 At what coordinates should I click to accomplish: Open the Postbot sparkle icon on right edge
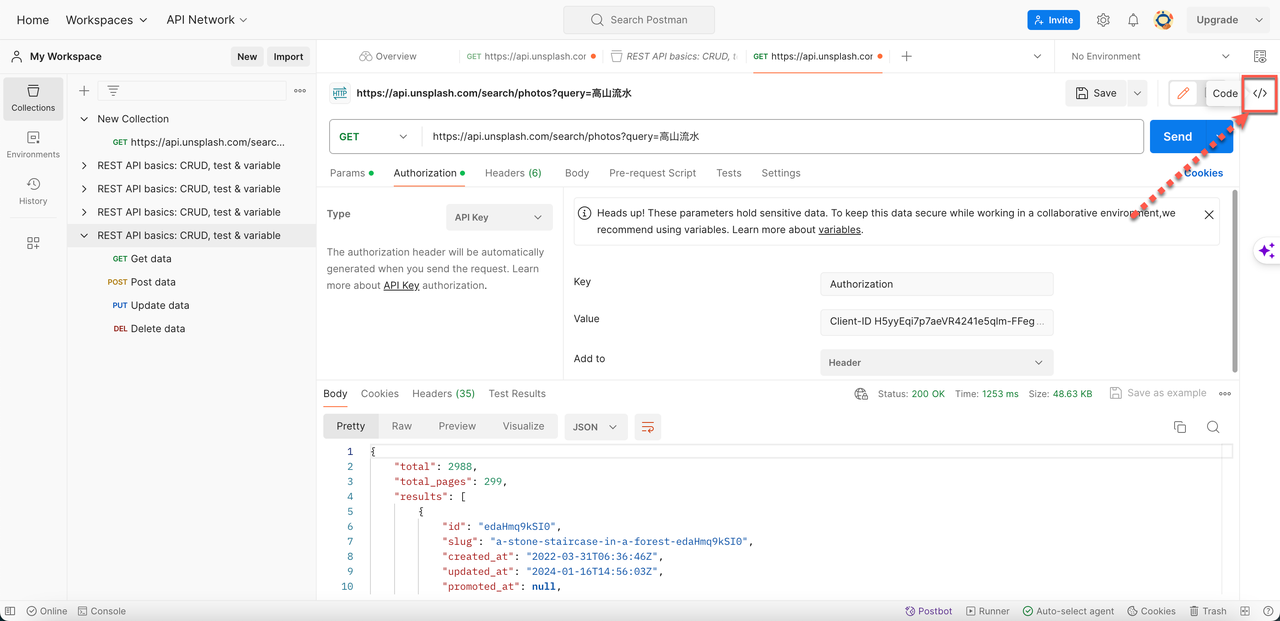click(1267, 251)
